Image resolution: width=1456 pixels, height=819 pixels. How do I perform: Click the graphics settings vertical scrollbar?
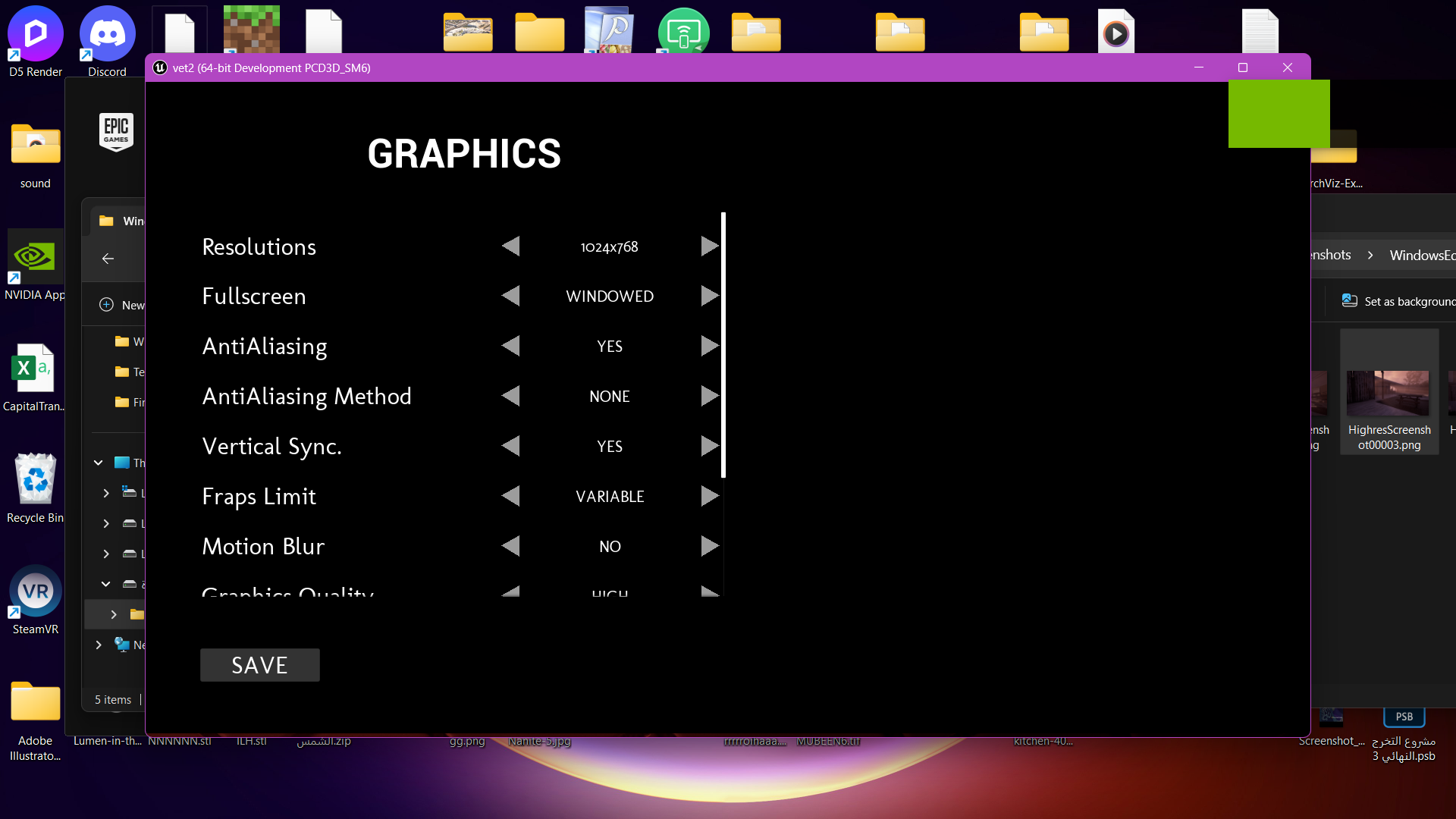pos(723,345)
